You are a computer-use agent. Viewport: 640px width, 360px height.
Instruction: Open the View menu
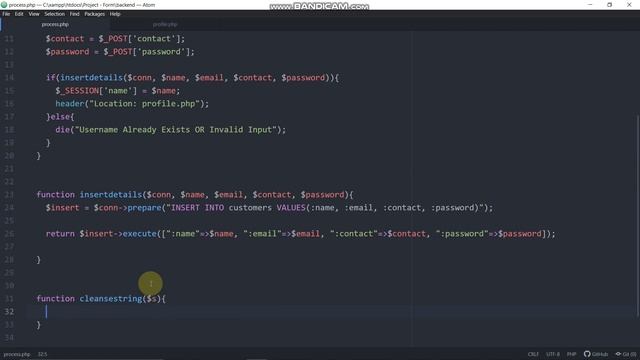coord(34,14)
